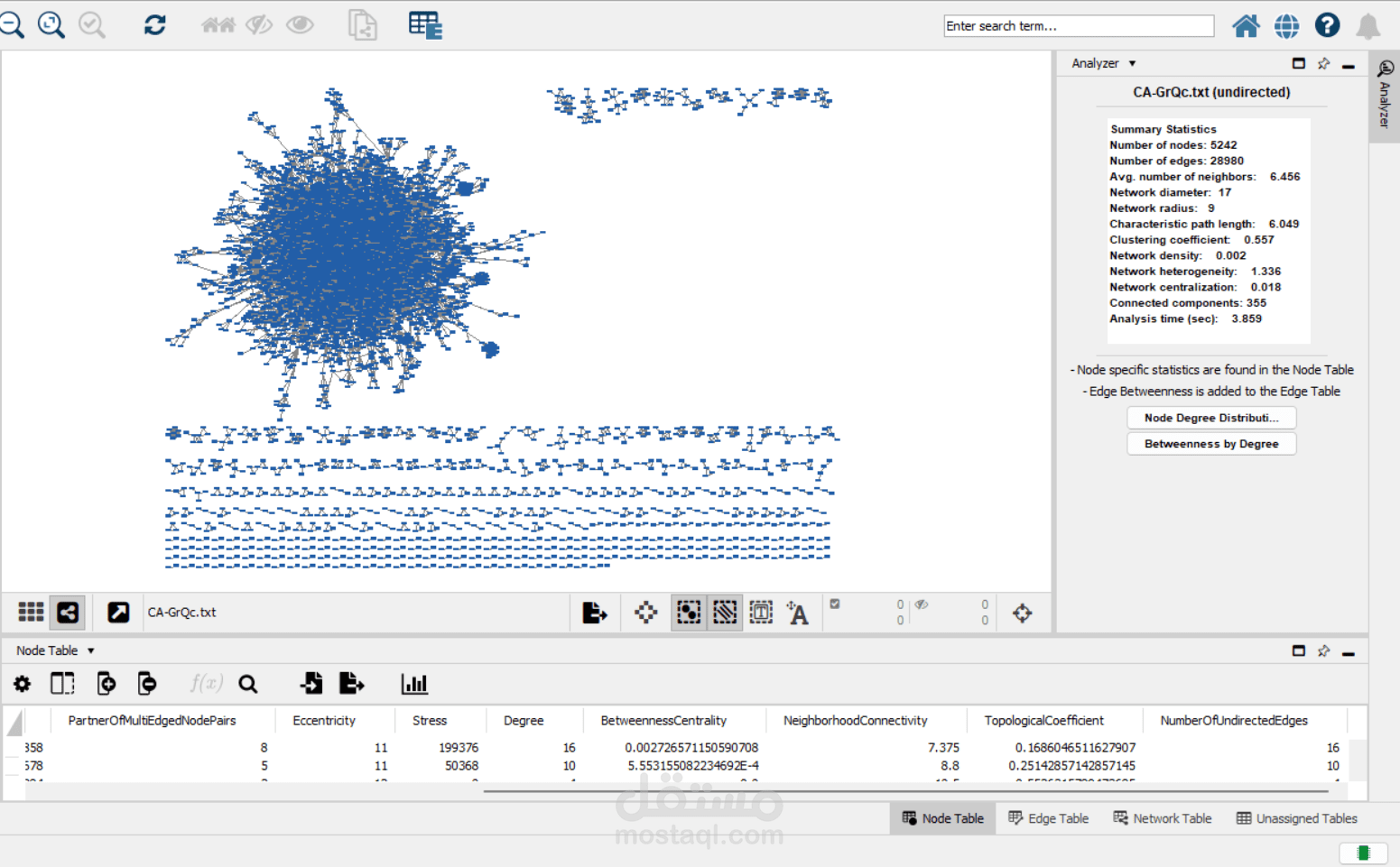Toggle the table panel icon in the top toolbar

(425, 24)
